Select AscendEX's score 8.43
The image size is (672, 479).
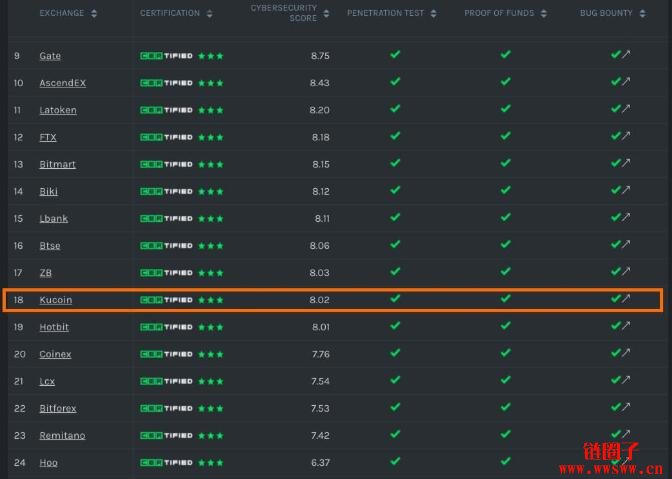coord(320,83)
